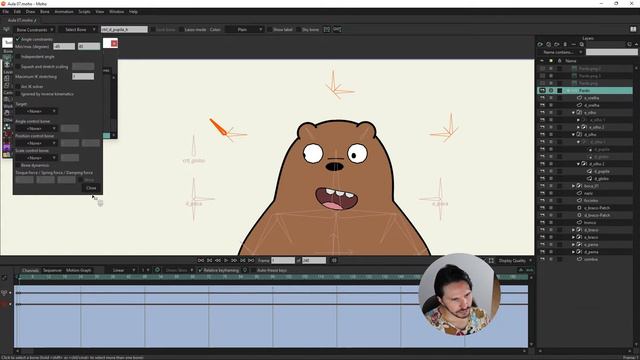640x360 pixels.
Task: Click the timeline horizontal scrollbar
Action: (271, 351)
